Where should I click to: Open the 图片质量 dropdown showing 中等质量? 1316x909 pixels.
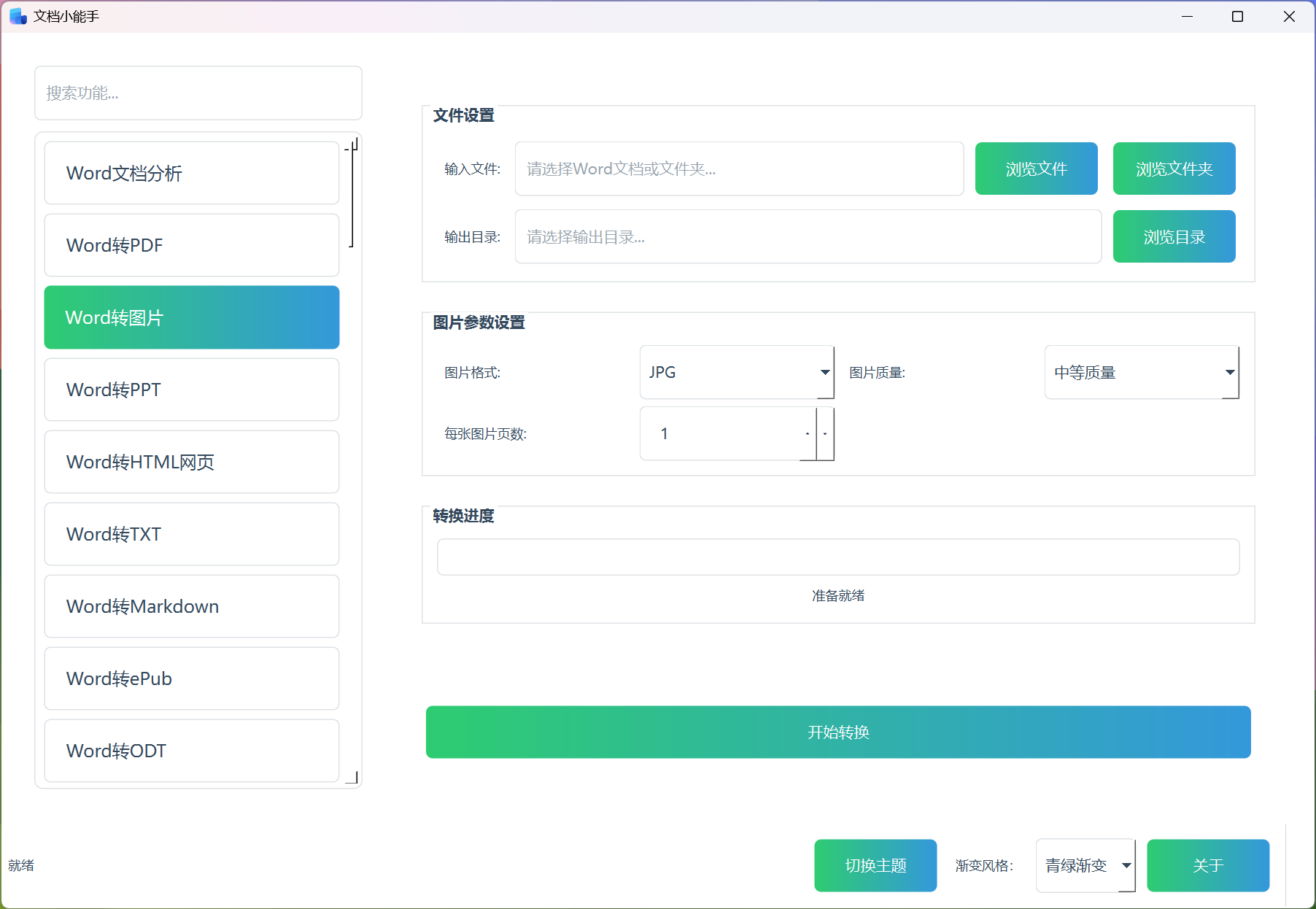pyautogui.click(x=1142, y=372)
